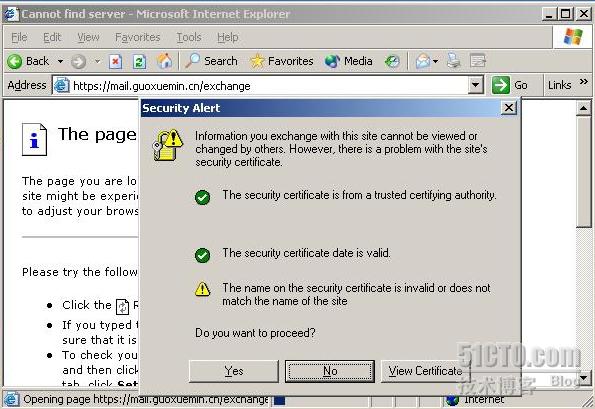Viewport: 595px width, 409px height.
Task: Close the Security Alert dialog
Action: [x=508, y=108]
